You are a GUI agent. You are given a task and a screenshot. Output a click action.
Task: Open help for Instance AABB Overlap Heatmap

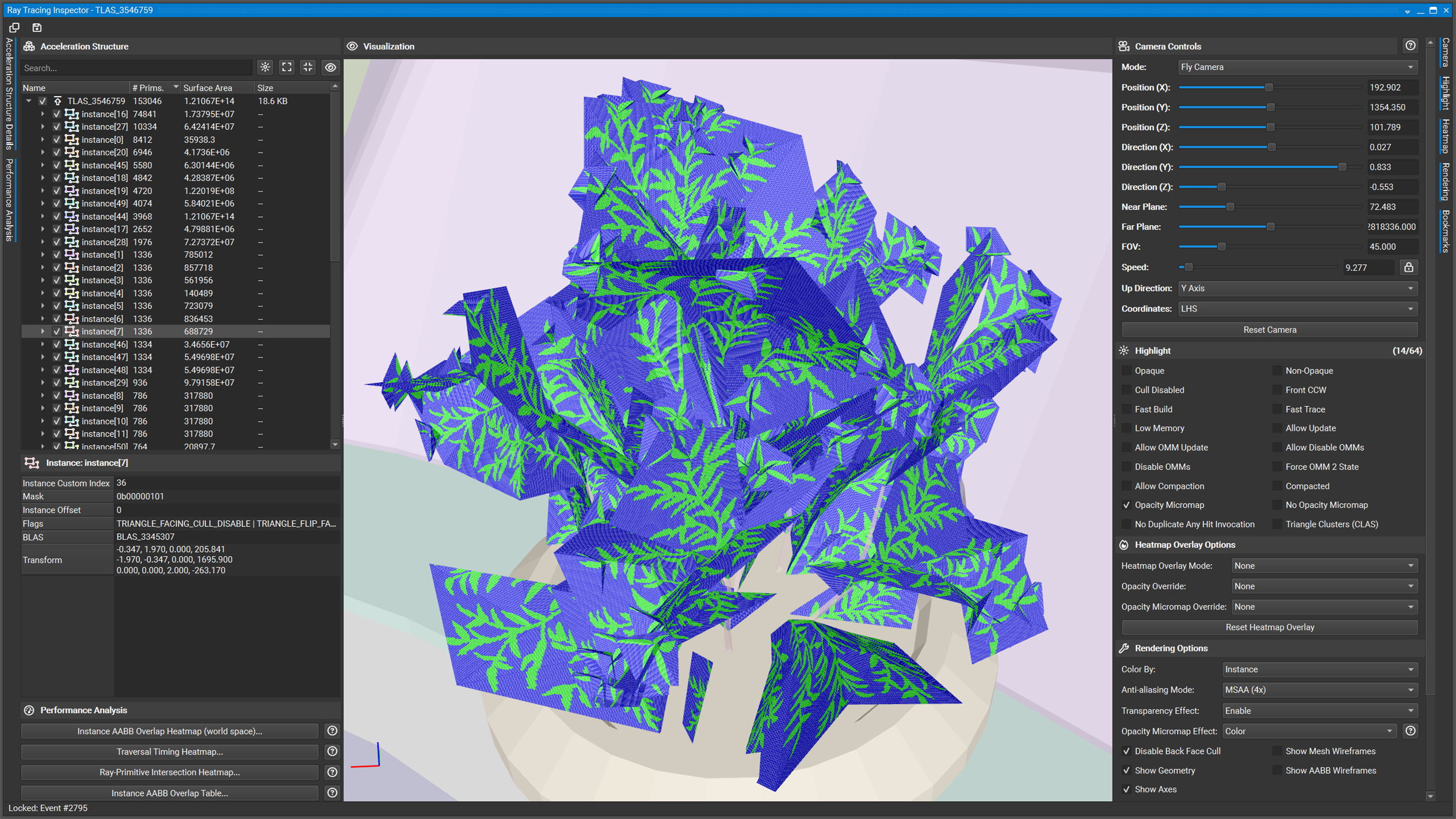click(332, 731)
